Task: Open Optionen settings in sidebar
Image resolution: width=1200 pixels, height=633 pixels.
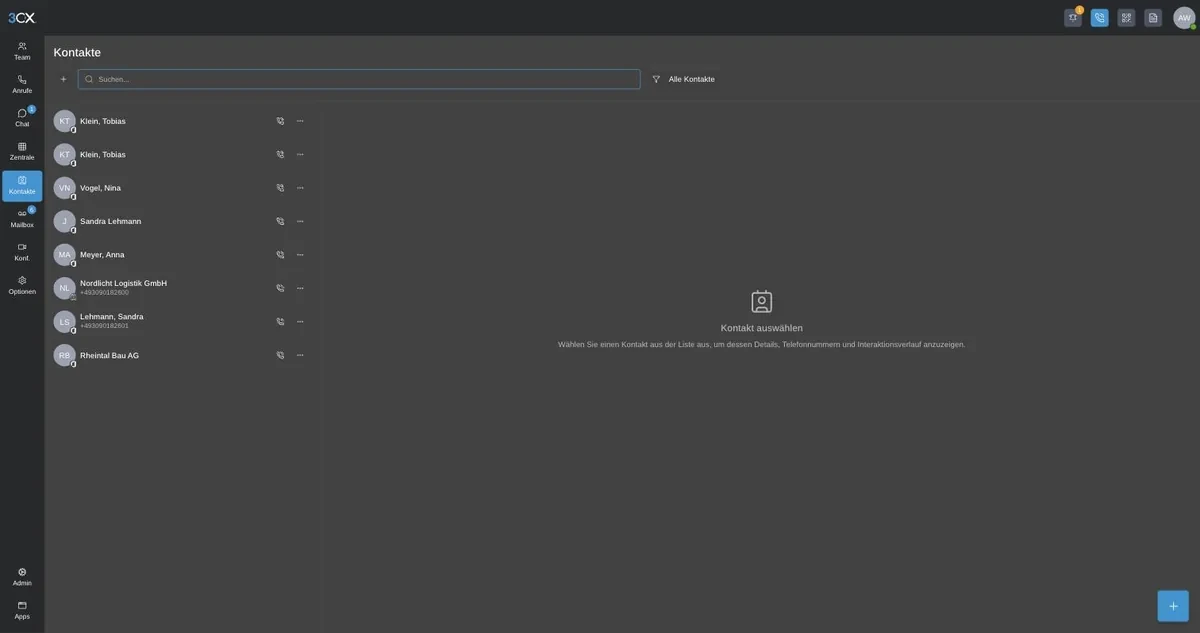Action: click(x=22, y=285)
